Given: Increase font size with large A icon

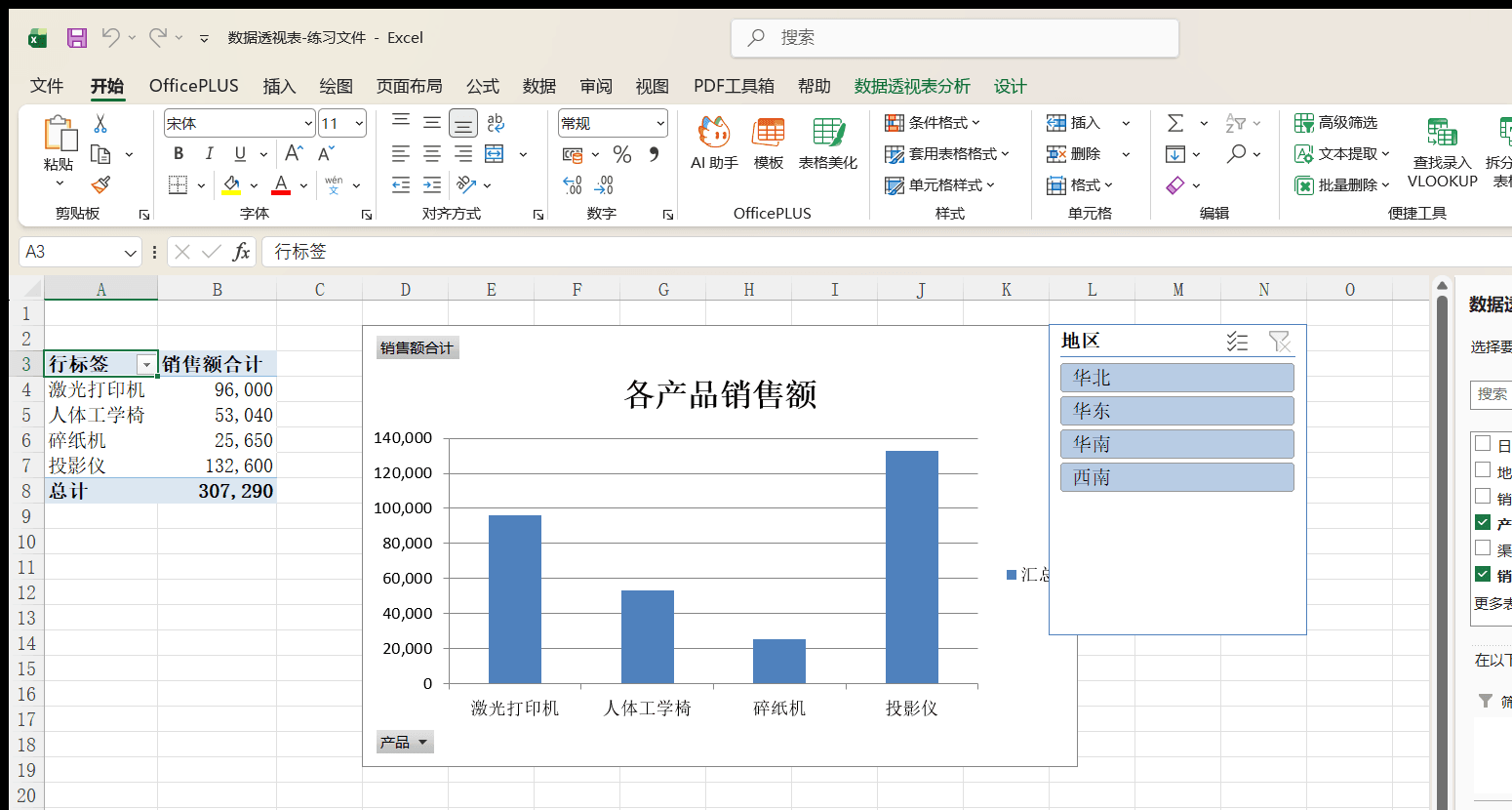Looking at the screenshot, I should click(293, 153).
